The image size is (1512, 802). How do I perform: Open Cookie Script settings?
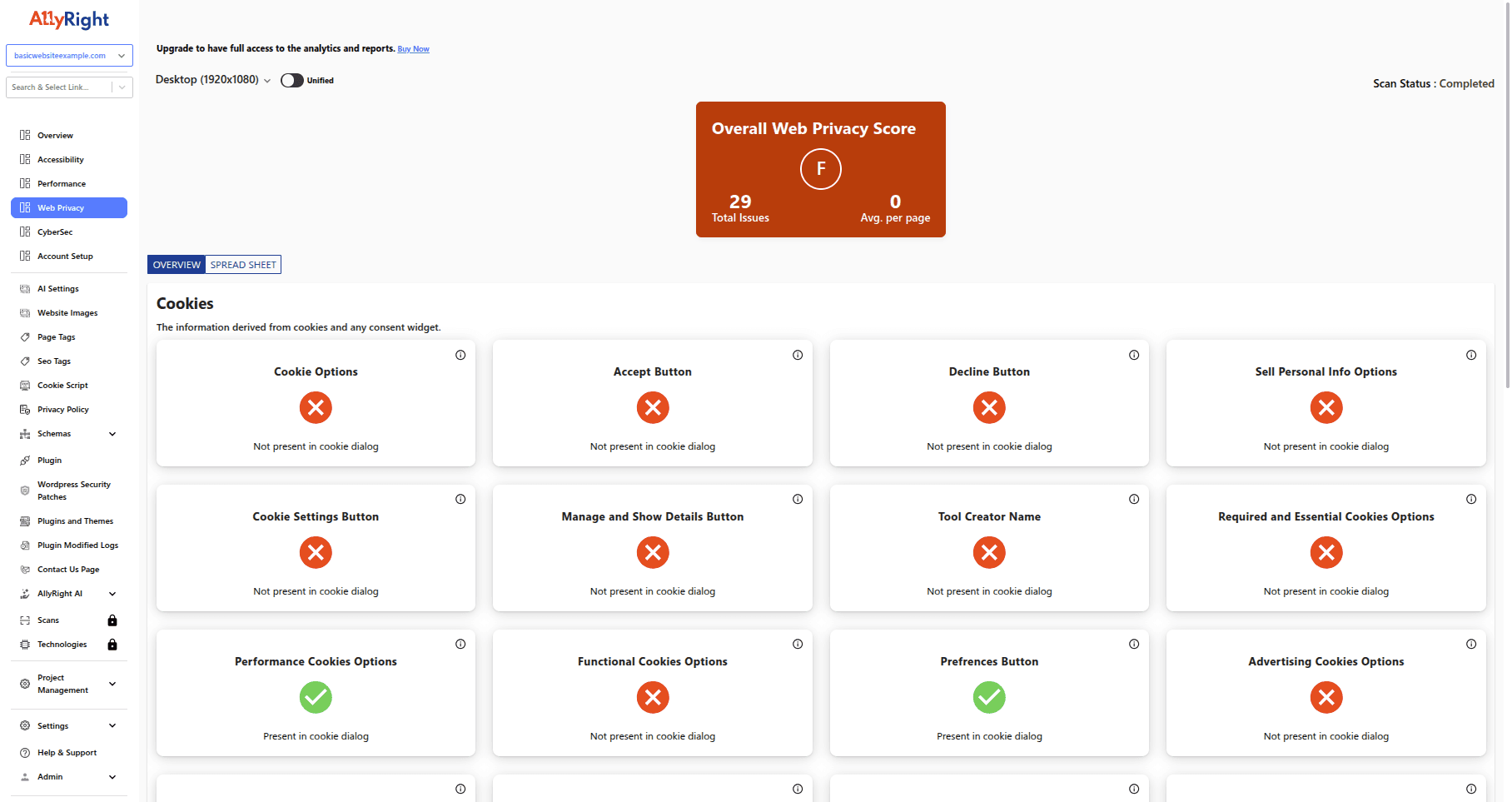[x=62, y=385]
